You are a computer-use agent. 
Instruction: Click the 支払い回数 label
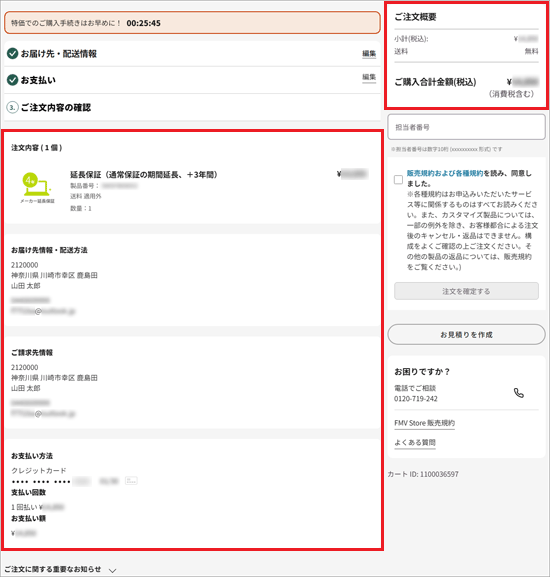pos(28,492)
